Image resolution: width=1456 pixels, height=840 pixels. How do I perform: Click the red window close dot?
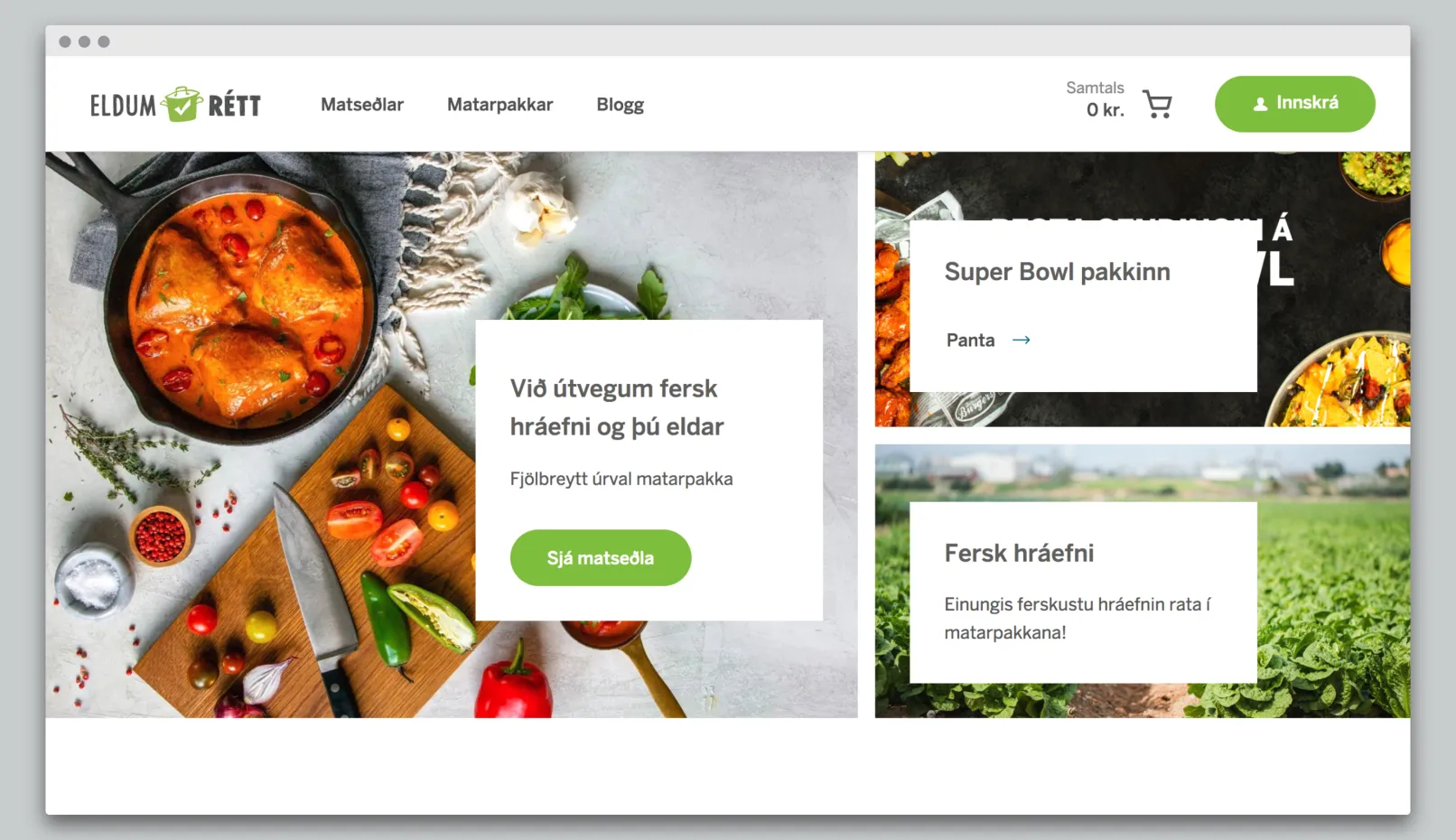(65, 42)
